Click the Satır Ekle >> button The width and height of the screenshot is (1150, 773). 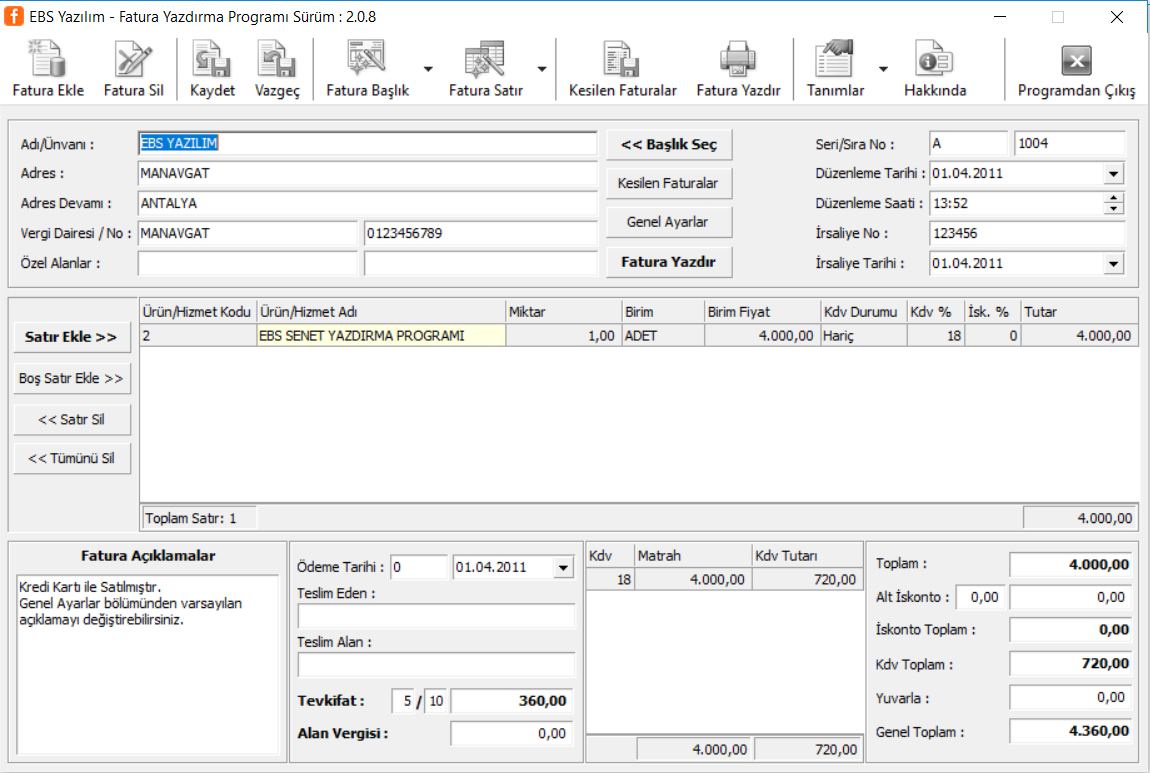click(x=71, y=337)
